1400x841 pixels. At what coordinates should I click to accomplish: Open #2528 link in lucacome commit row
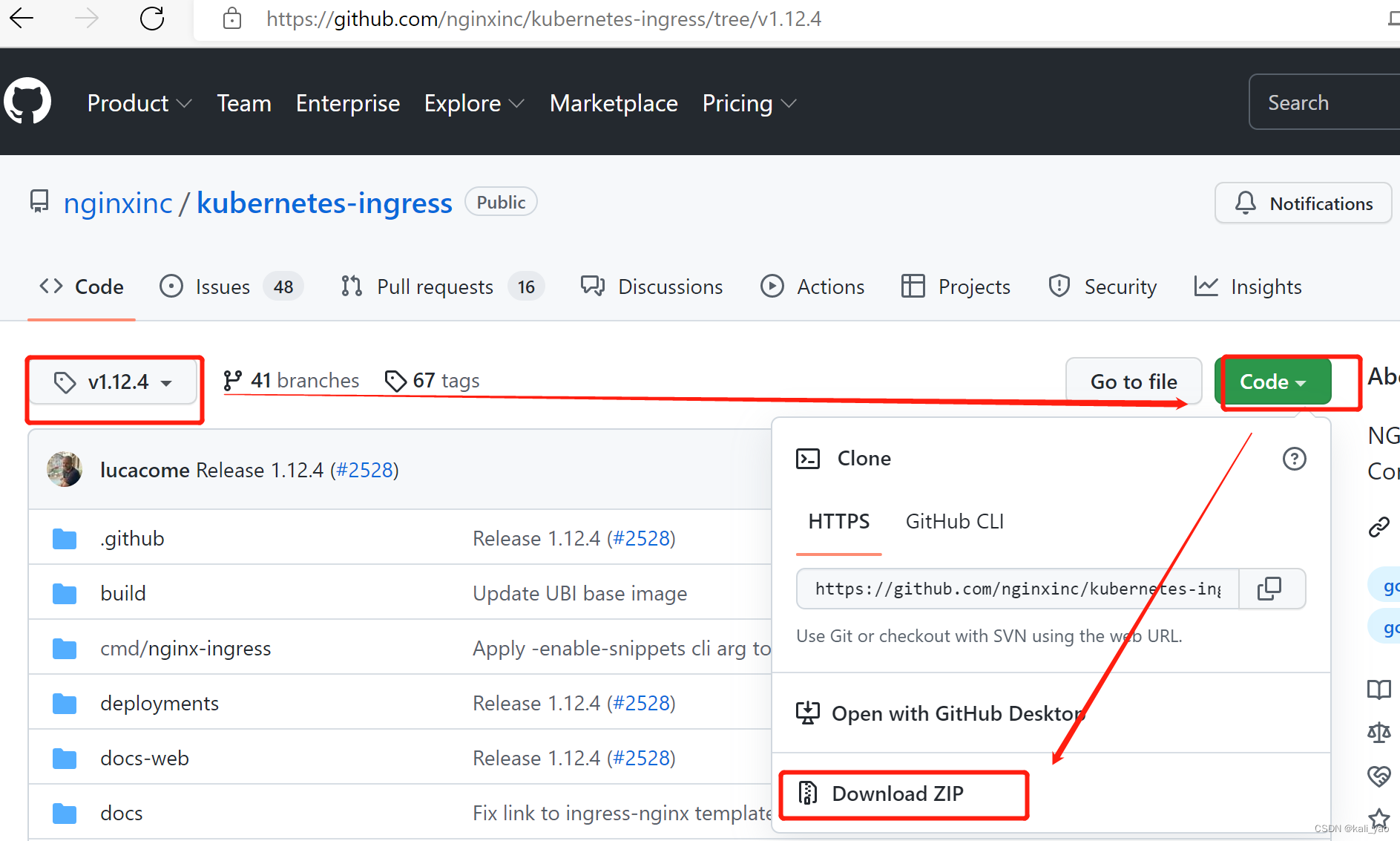click(x=364, y=470)
